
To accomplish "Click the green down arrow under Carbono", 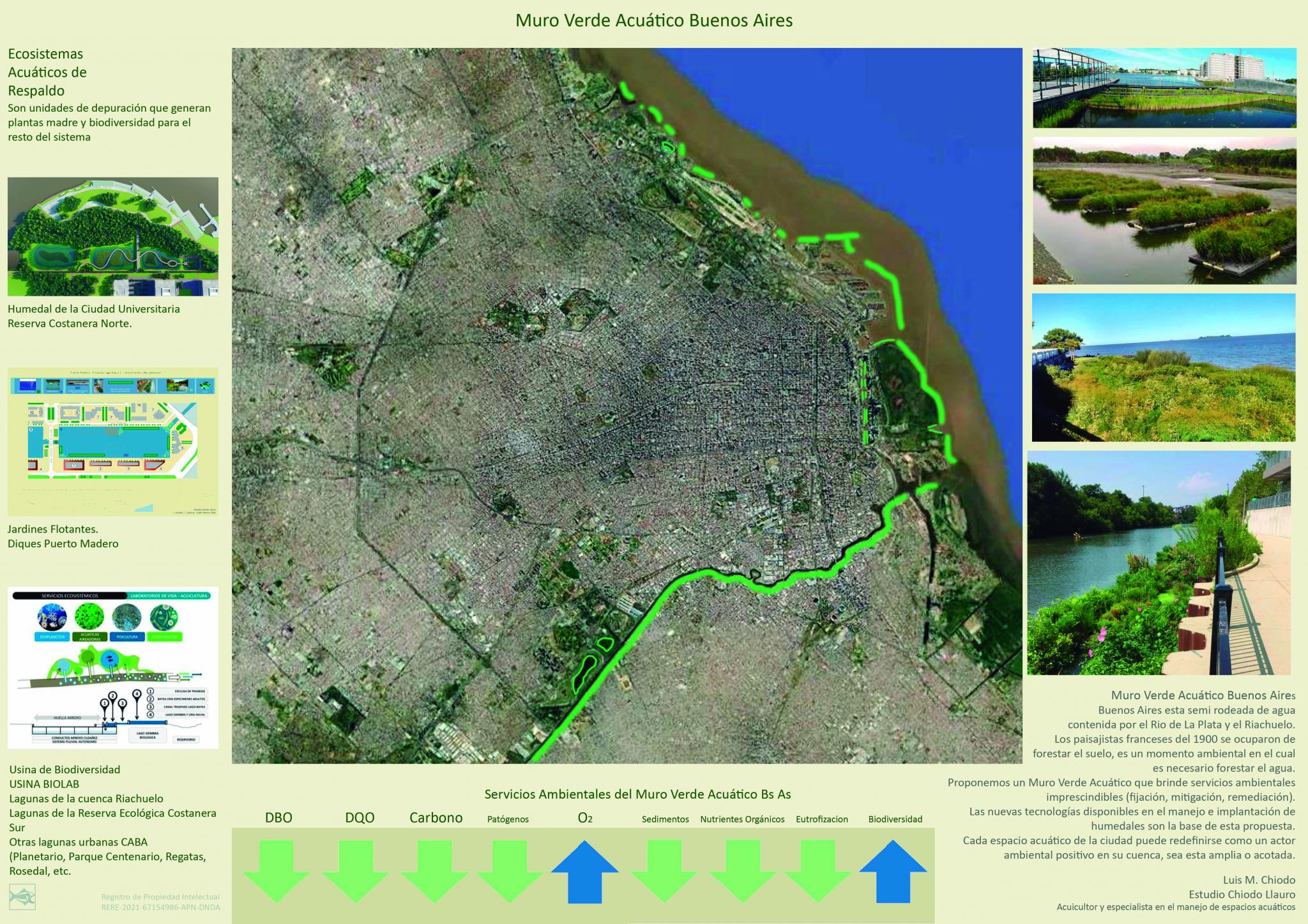I will (x=435, y=871).
